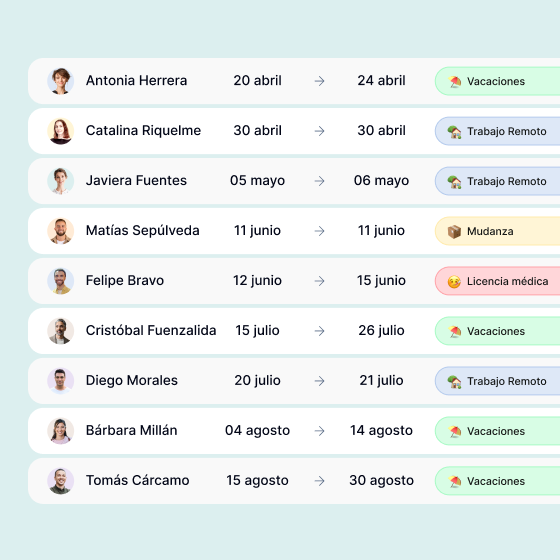The image size is (560, 560).
Task: Click the umbrella icon in Cristóbal Fuenzalida's row
Action: coord(455,331)
